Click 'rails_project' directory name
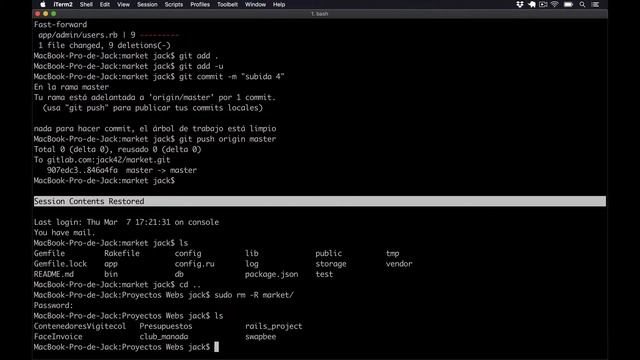This screenshot has width=640, height=360. pos(273,327)
